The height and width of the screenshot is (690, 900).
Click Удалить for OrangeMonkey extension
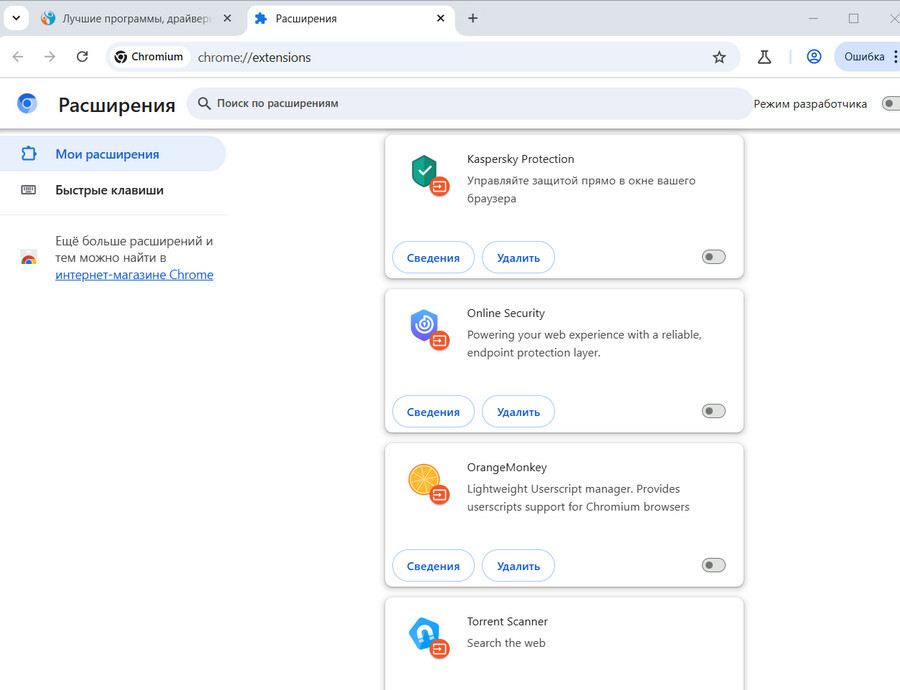coord(518,566)
